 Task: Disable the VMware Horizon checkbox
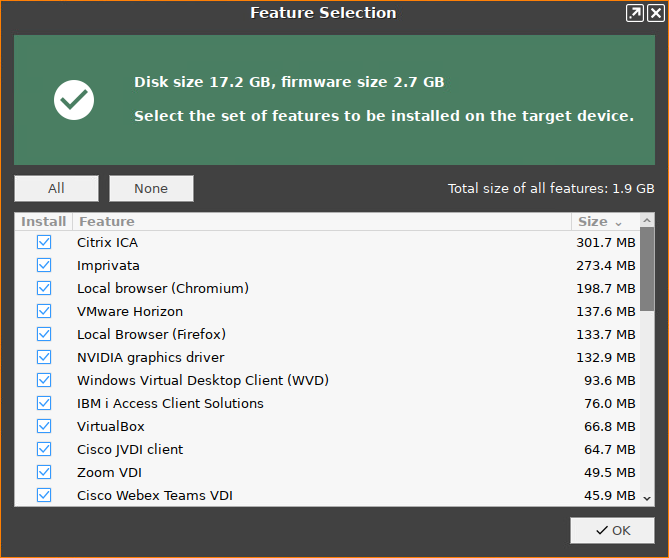(x=44, y=311)
